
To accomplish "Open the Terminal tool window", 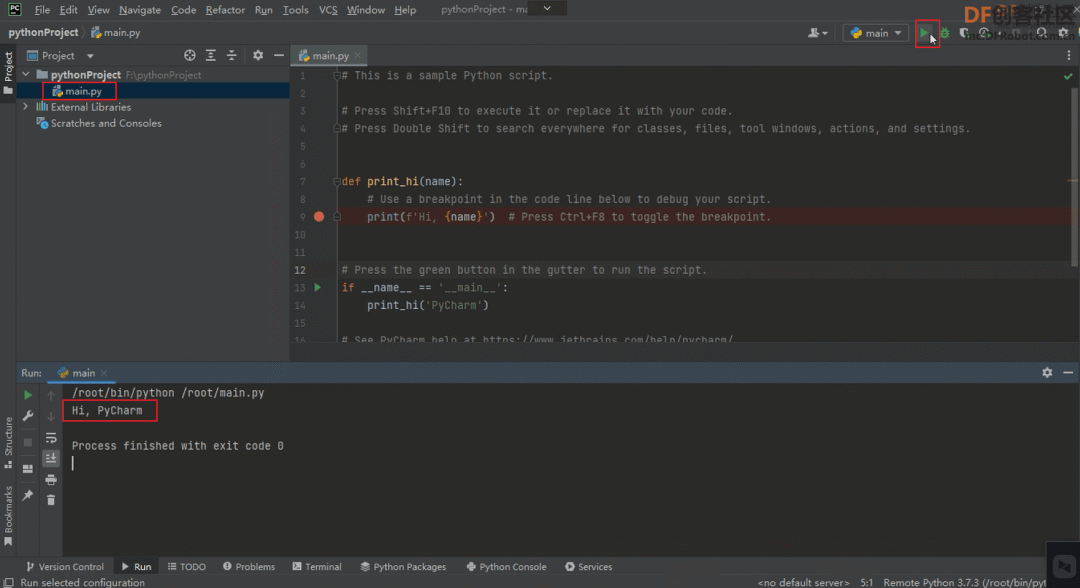I will coord(317,567).
